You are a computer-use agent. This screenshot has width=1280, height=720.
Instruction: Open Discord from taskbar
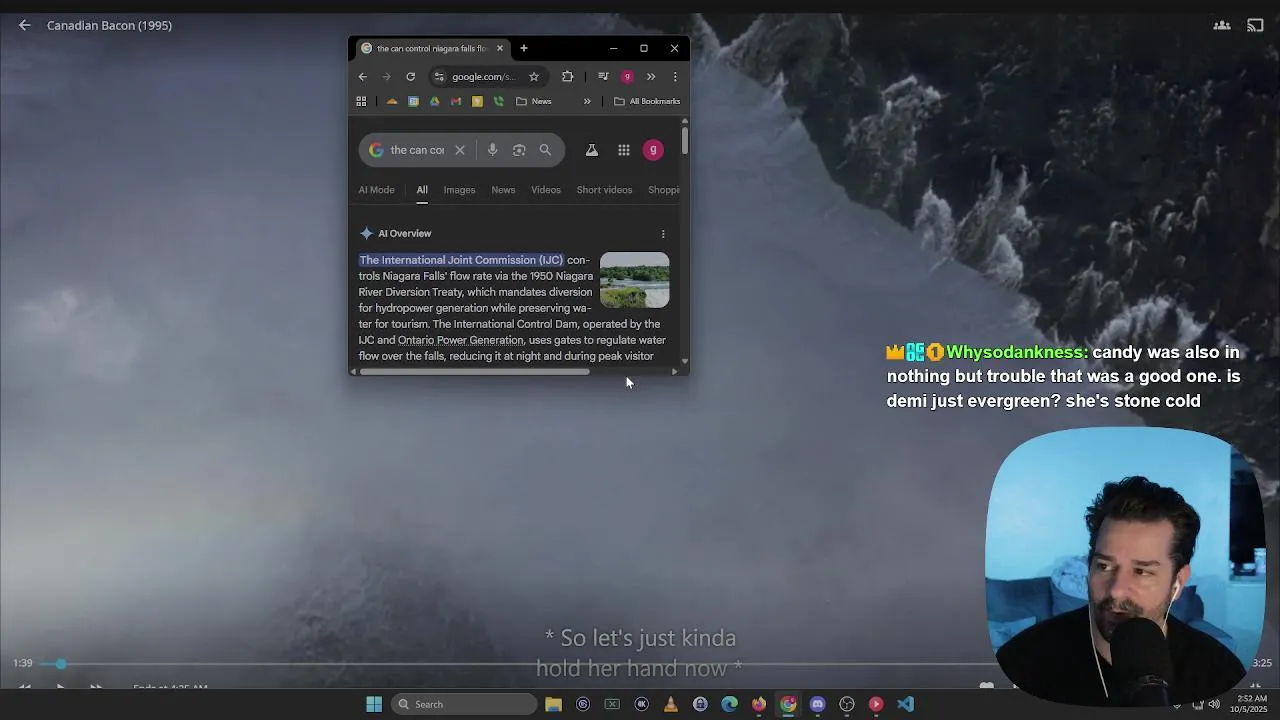pyautogui.click(x=818, y=704)
